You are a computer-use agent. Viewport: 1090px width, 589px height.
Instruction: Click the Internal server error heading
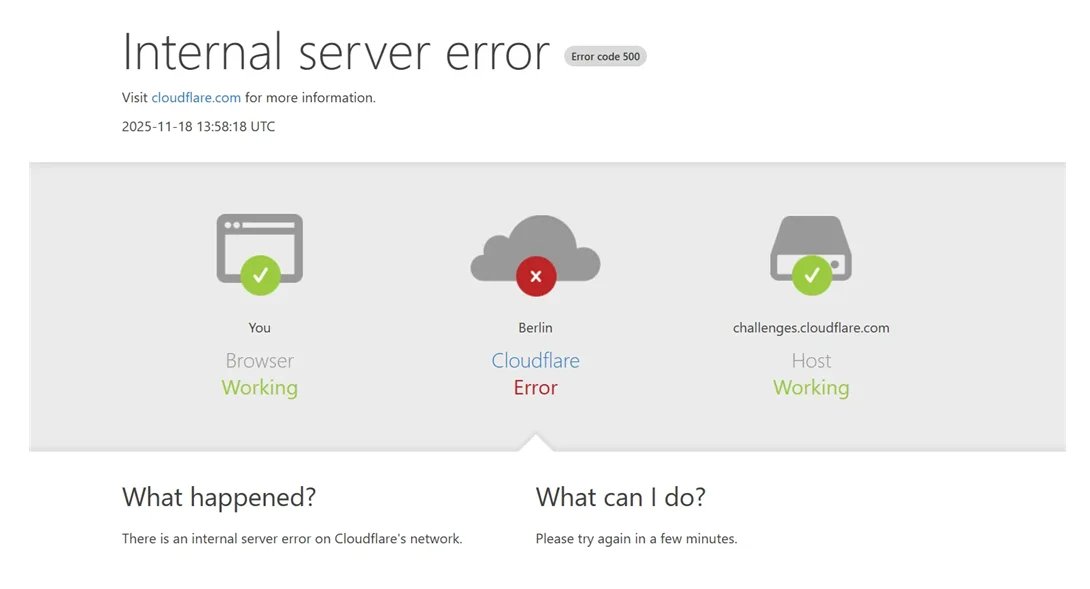(335, 52)
